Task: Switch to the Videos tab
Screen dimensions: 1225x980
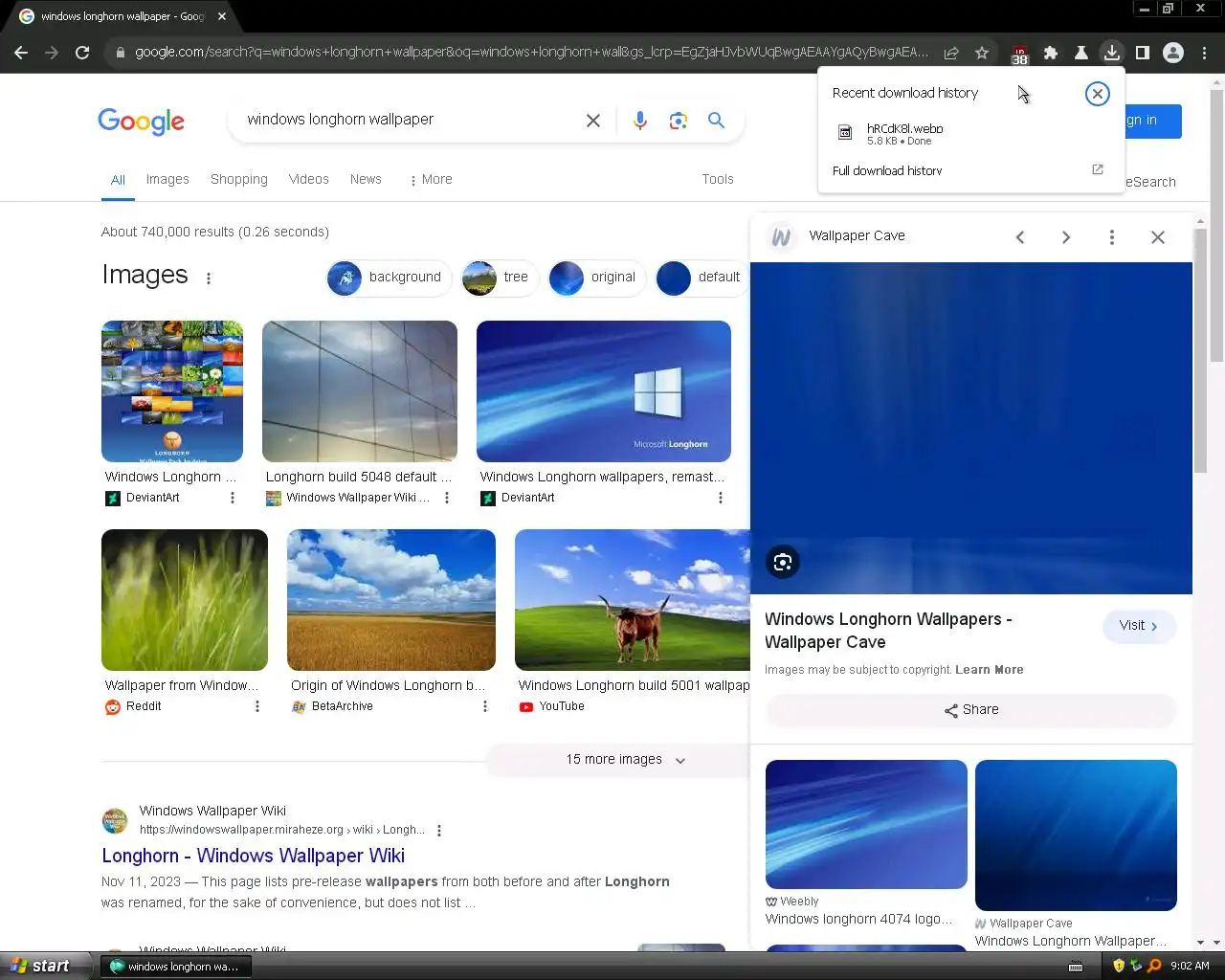Action: (x=309, y=180)
